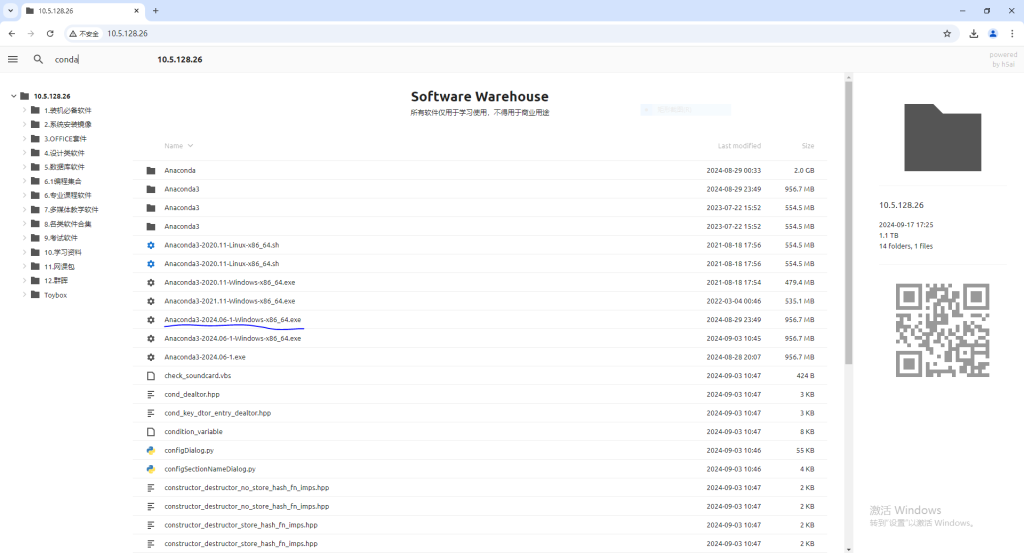This screenshot has width=1024, height=553.
Task: Open the browser downloads icon
Action: click(x=974, y=33)
